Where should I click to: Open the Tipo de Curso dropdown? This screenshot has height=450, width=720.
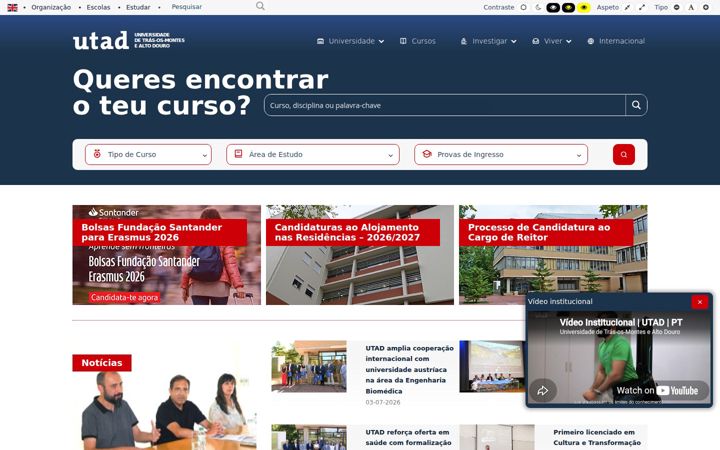coord(148,155)
